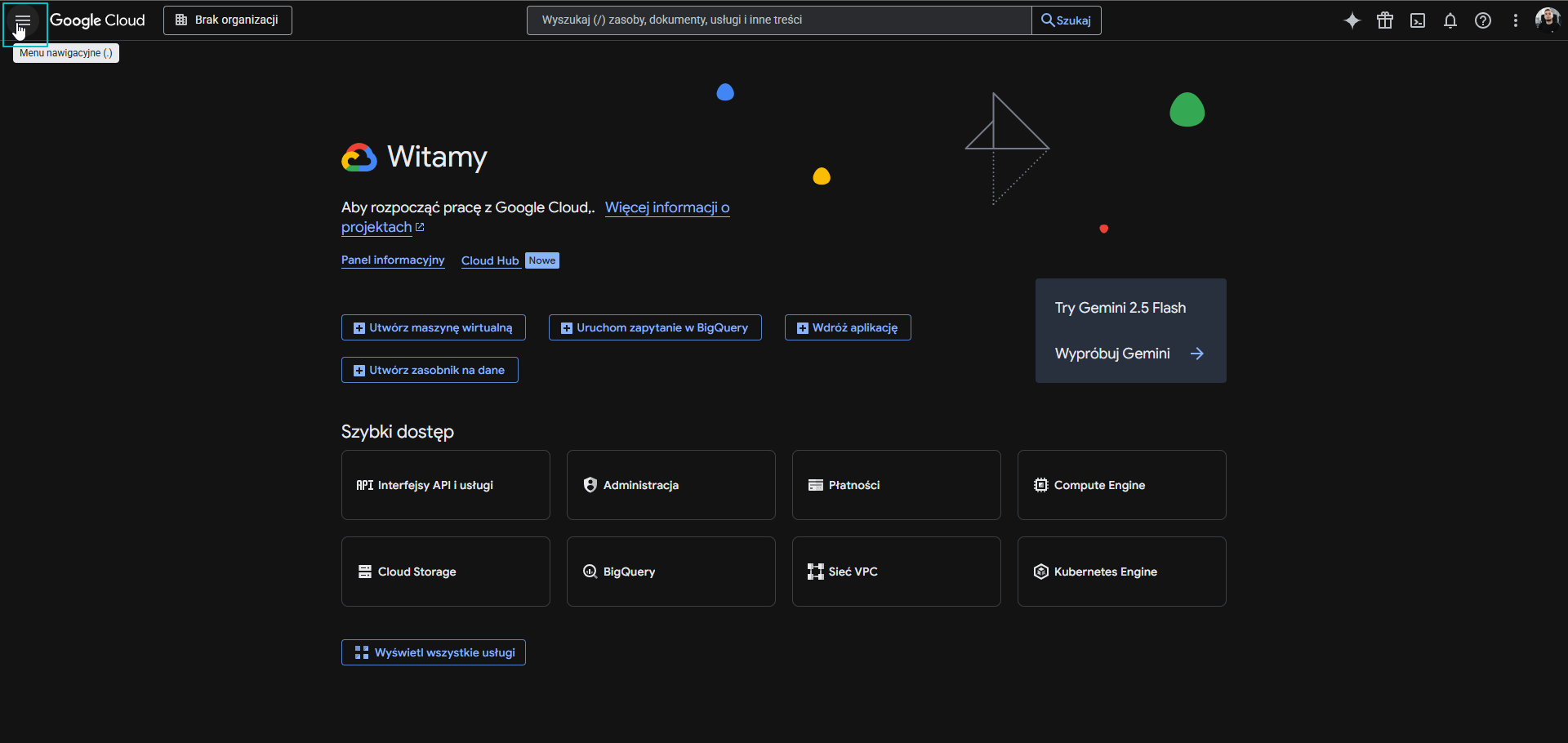1568x743 pixels.
Task: Activate the Cloud Shell terminal icon
Action: tap(1418, 20)
